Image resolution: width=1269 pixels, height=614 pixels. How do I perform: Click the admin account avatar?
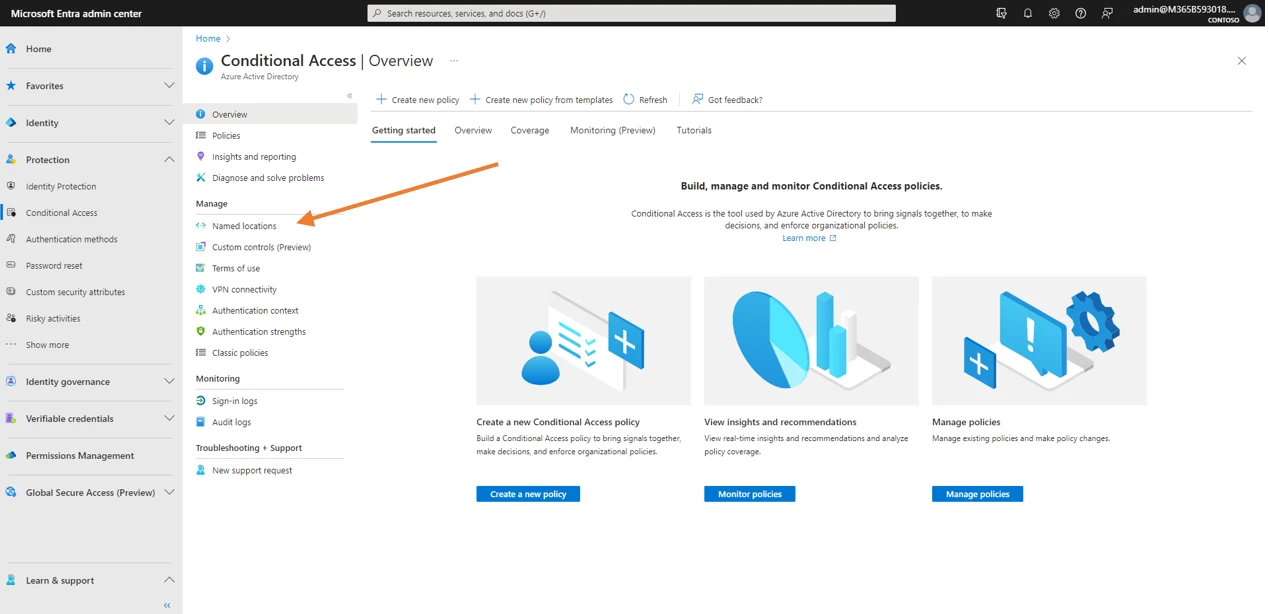[x=1251, y=14]
